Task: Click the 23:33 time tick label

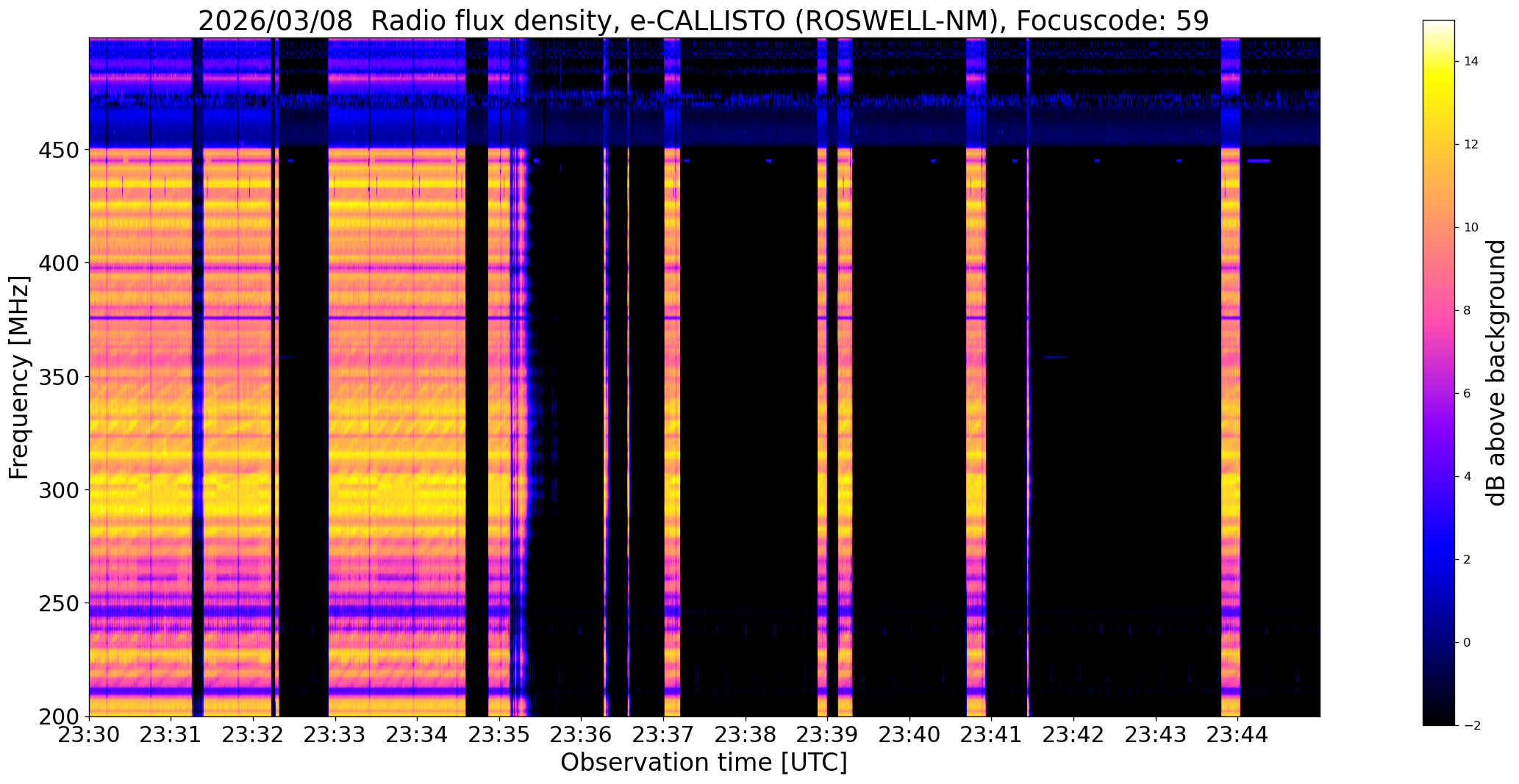Action: coord(335,735)
